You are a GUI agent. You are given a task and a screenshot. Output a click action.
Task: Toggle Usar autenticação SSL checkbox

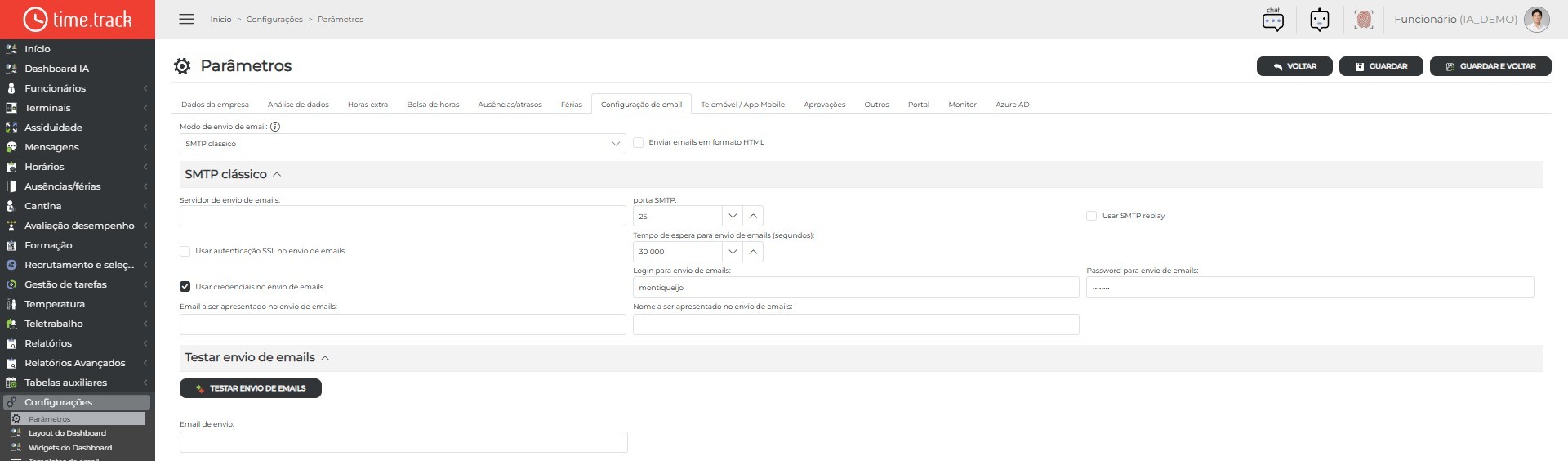tap(185, 251)
